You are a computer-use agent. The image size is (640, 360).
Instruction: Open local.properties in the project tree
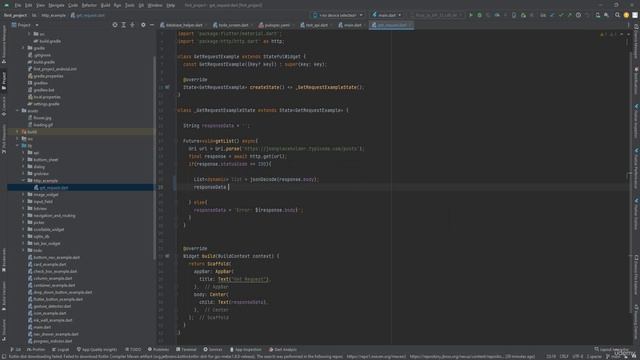tap(47, 97)
